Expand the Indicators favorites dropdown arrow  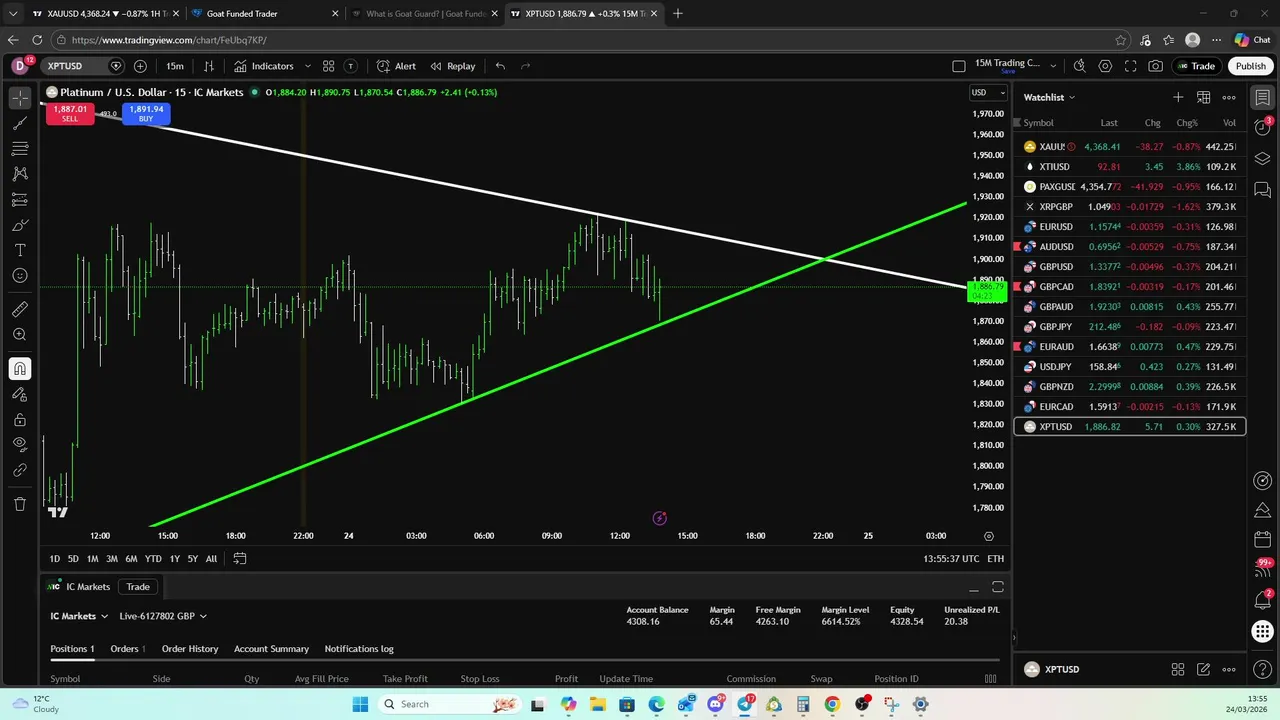coord(308,66)
